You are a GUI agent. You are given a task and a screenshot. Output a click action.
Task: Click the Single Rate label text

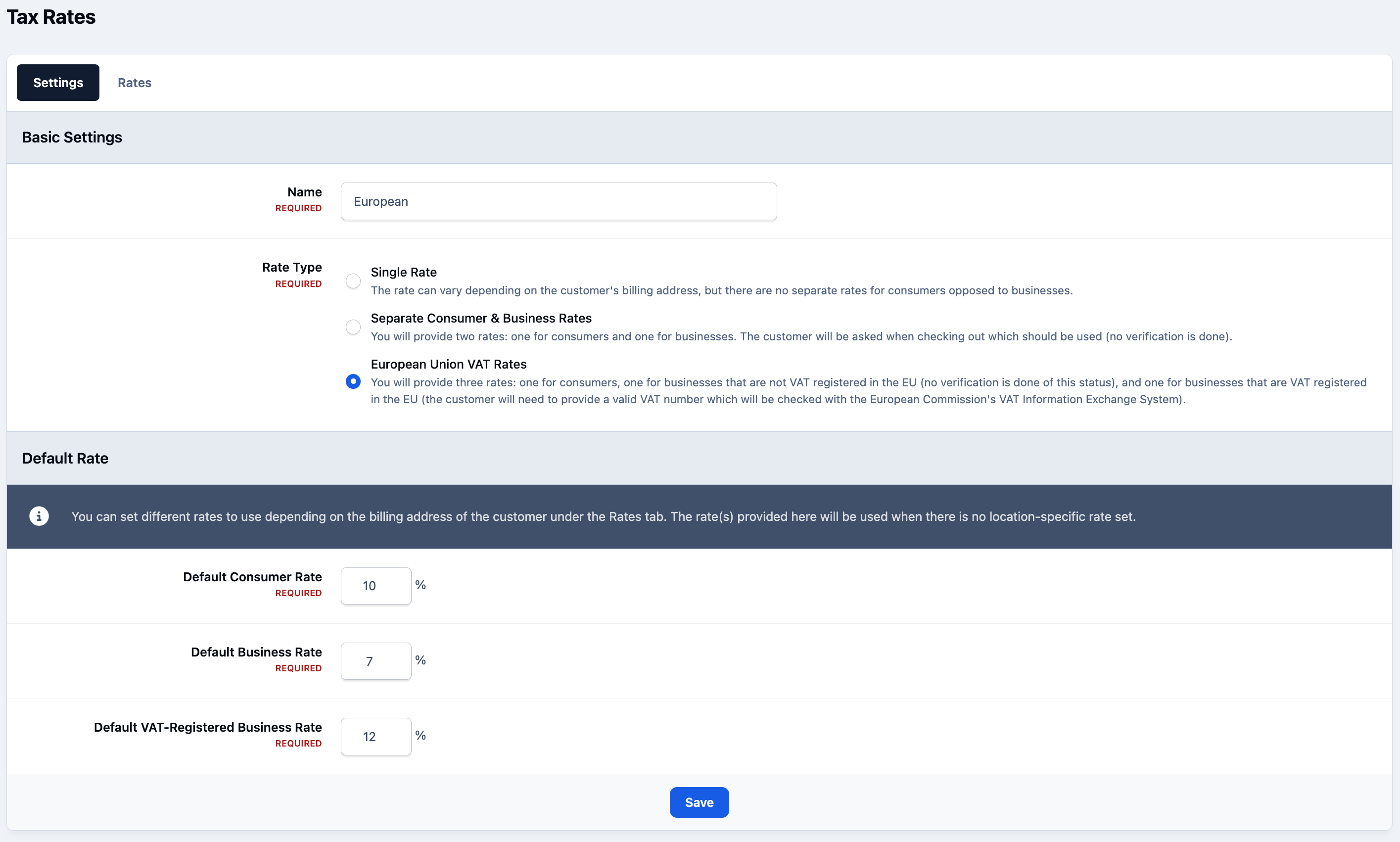click(x=404, y=273)
